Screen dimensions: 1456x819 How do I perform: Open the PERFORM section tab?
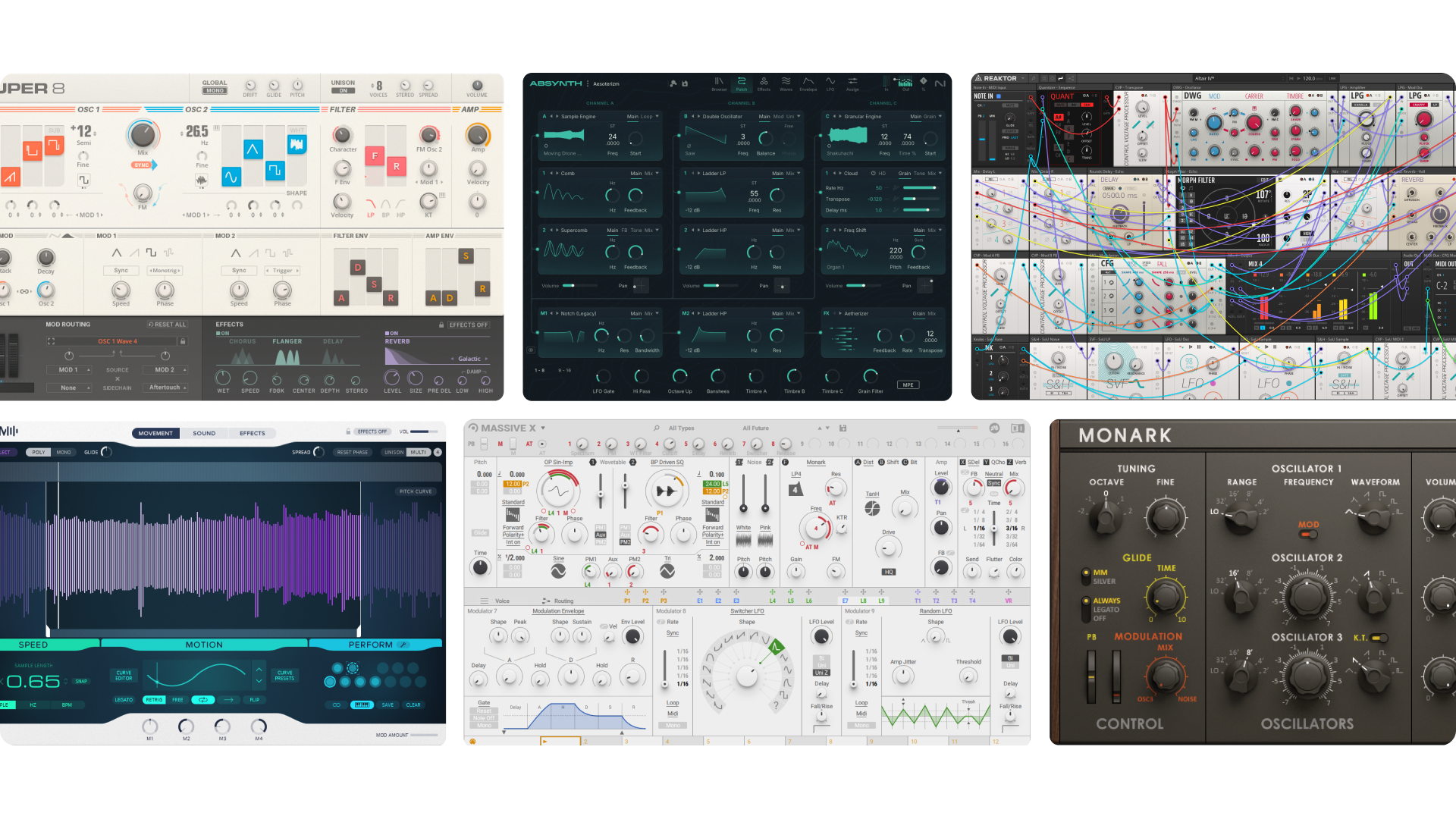(x=375, y=645)
